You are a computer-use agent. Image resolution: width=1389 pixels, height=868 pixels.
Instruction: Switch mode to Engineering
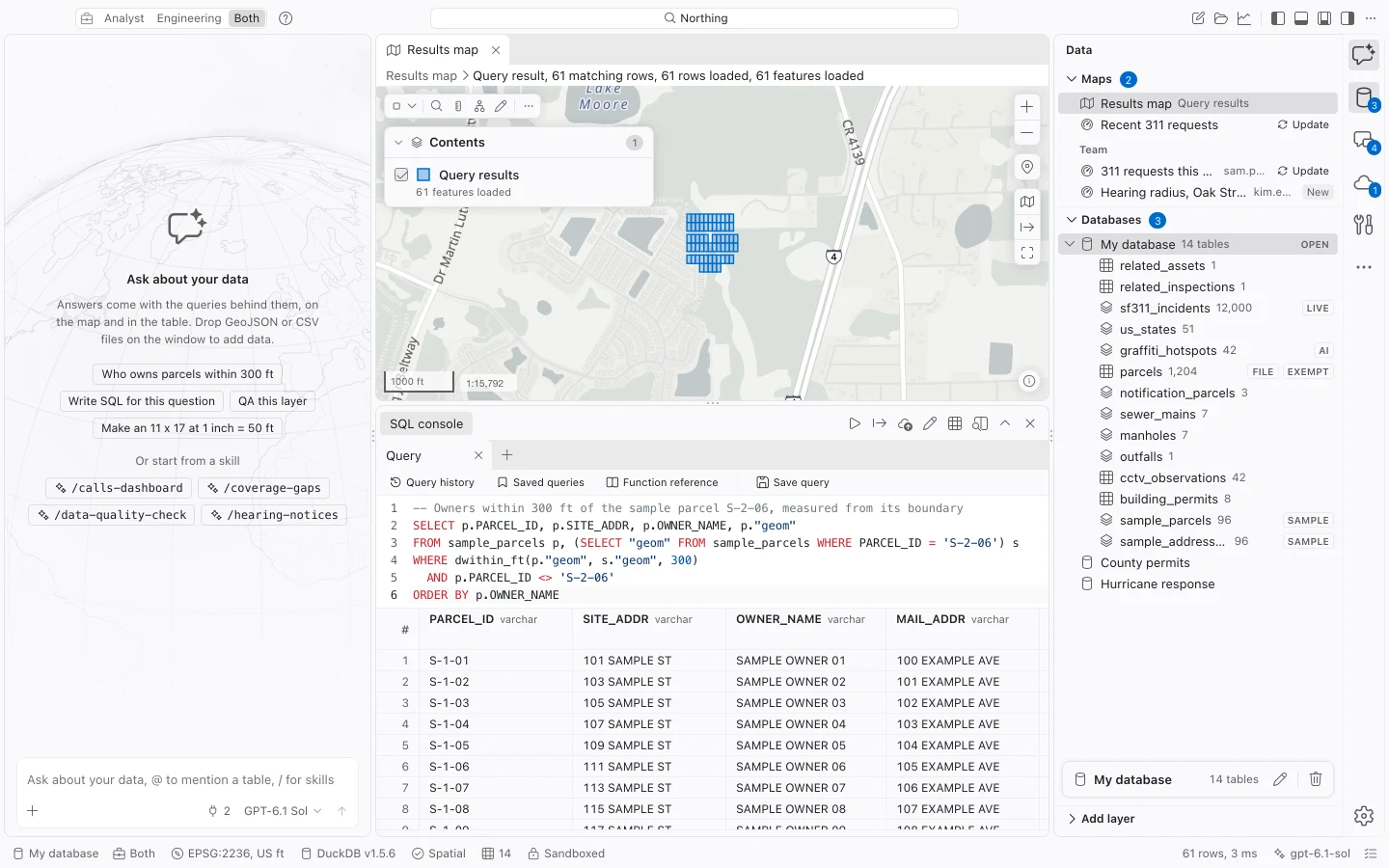coord(189,18)
